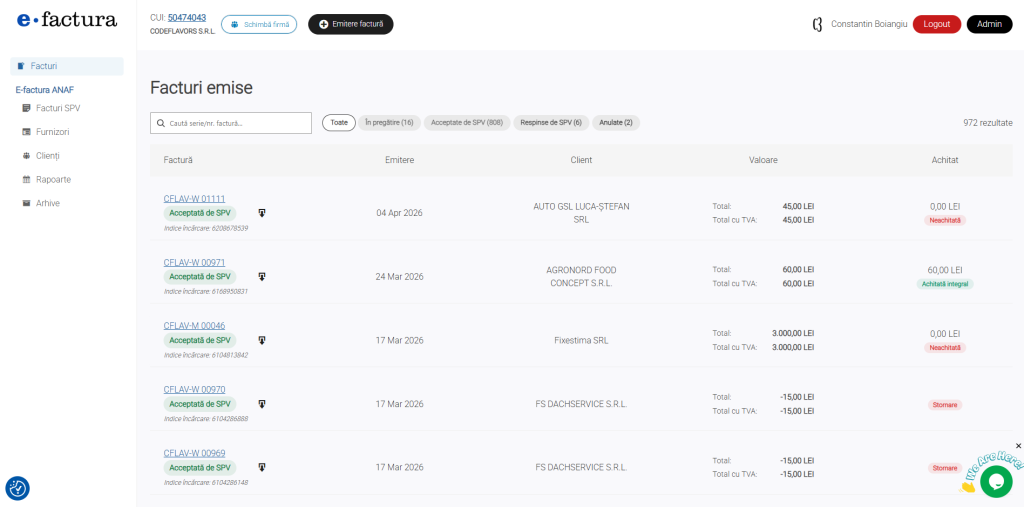
Task: Filter by În pregătire (16)
Action: coord(389,123)
